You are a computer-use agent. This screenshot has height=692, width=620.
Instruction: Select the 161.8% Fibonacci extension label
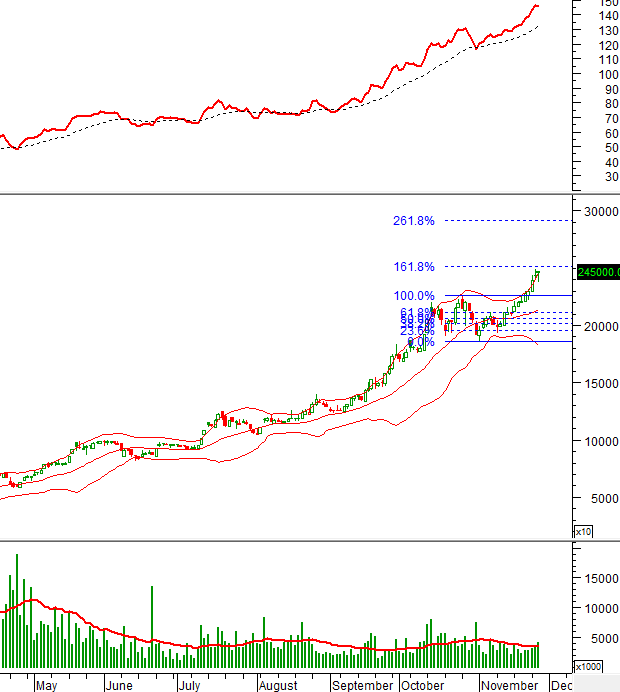(x=414, y=267)
